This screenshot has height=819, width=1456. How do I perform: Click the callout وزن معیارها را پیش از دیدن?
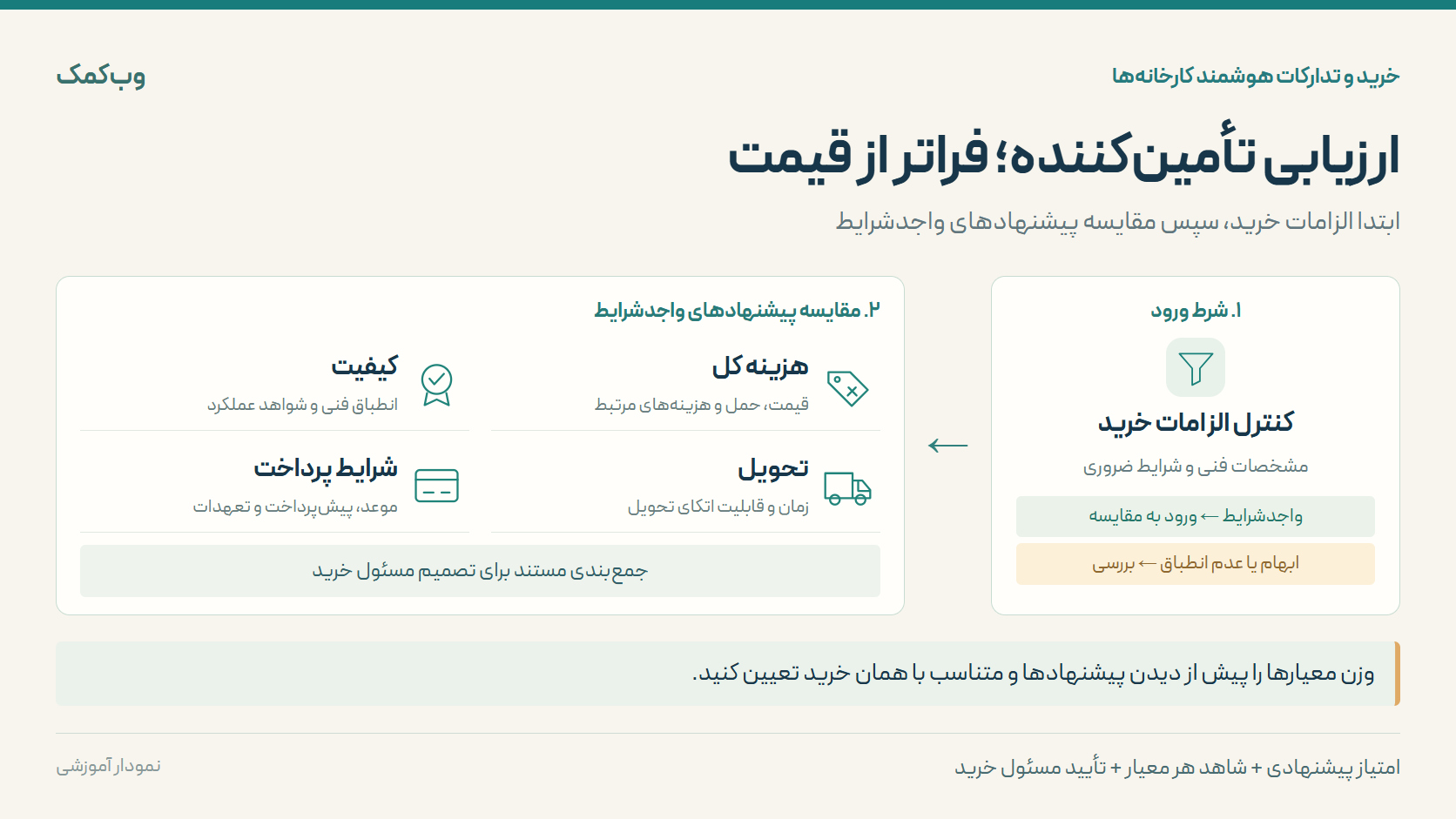coord(728,674)
